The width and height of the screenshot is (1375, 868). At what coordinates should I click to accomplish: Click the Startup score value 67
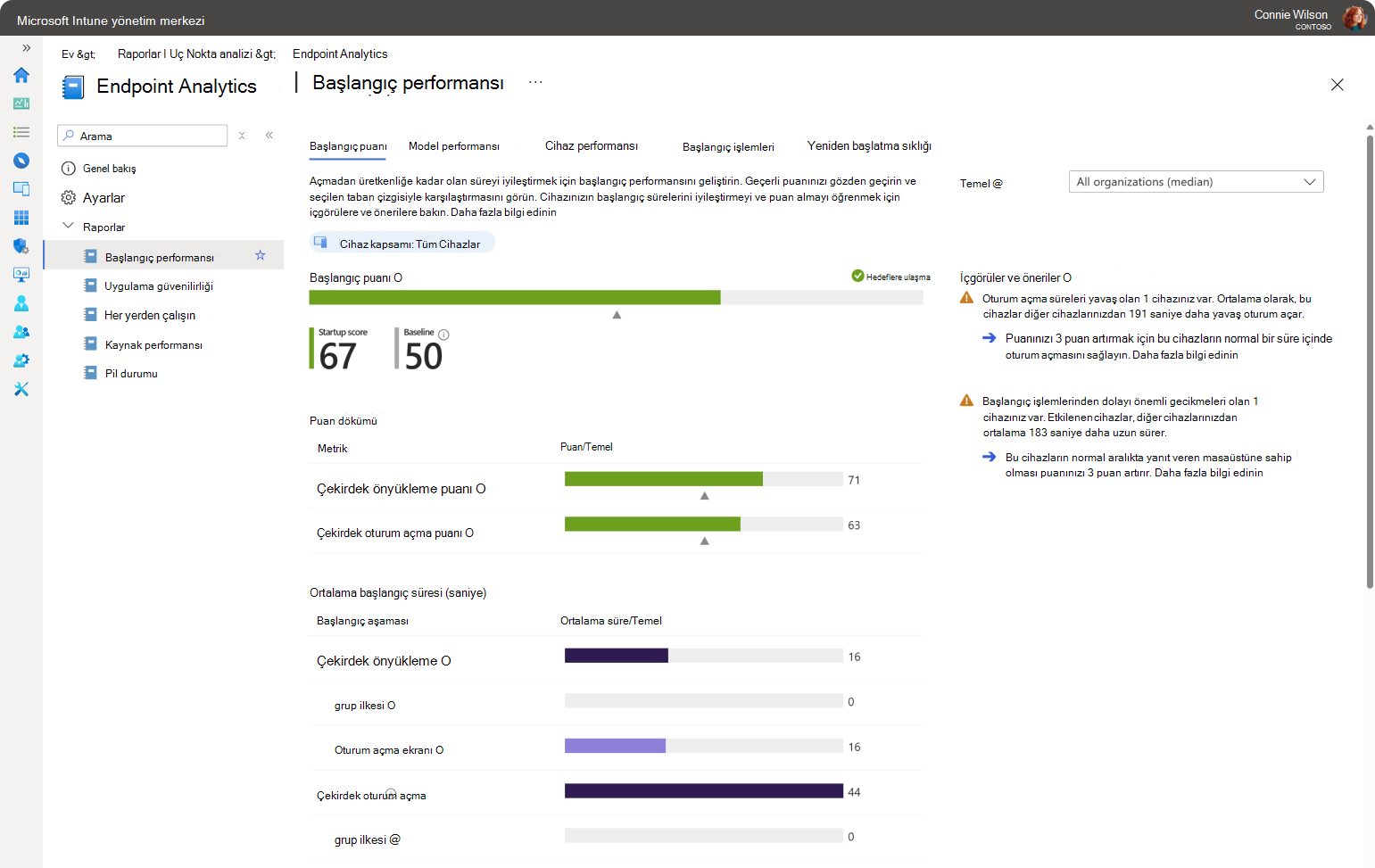point(338,357)
